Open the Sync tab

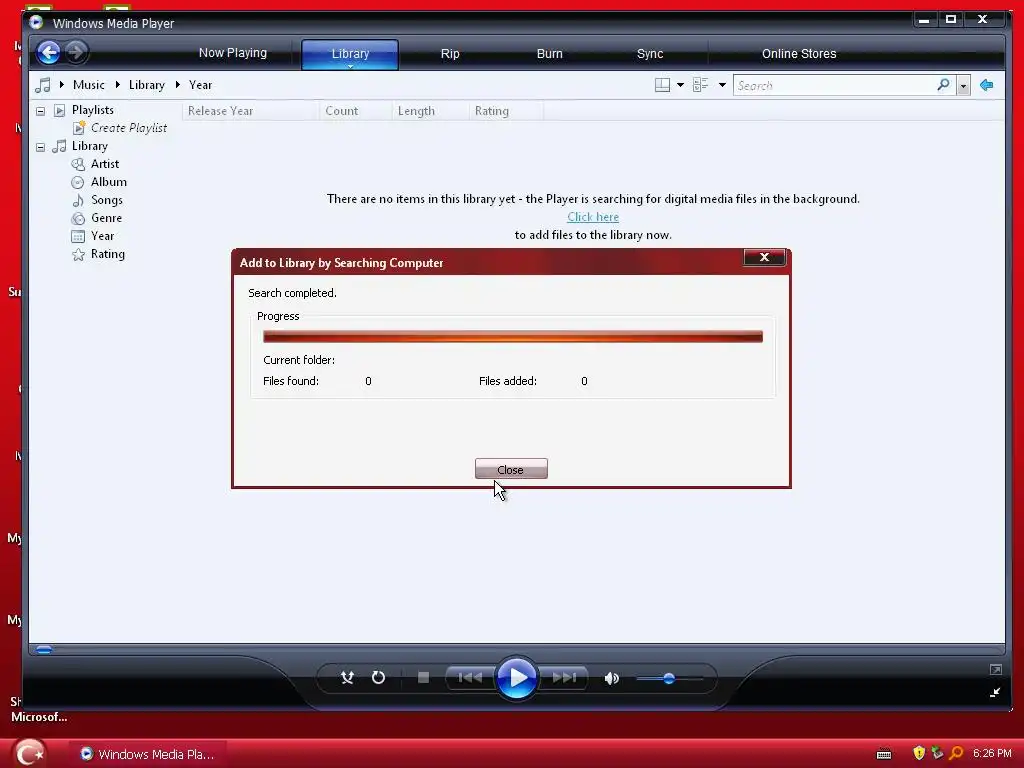point(650,54)
